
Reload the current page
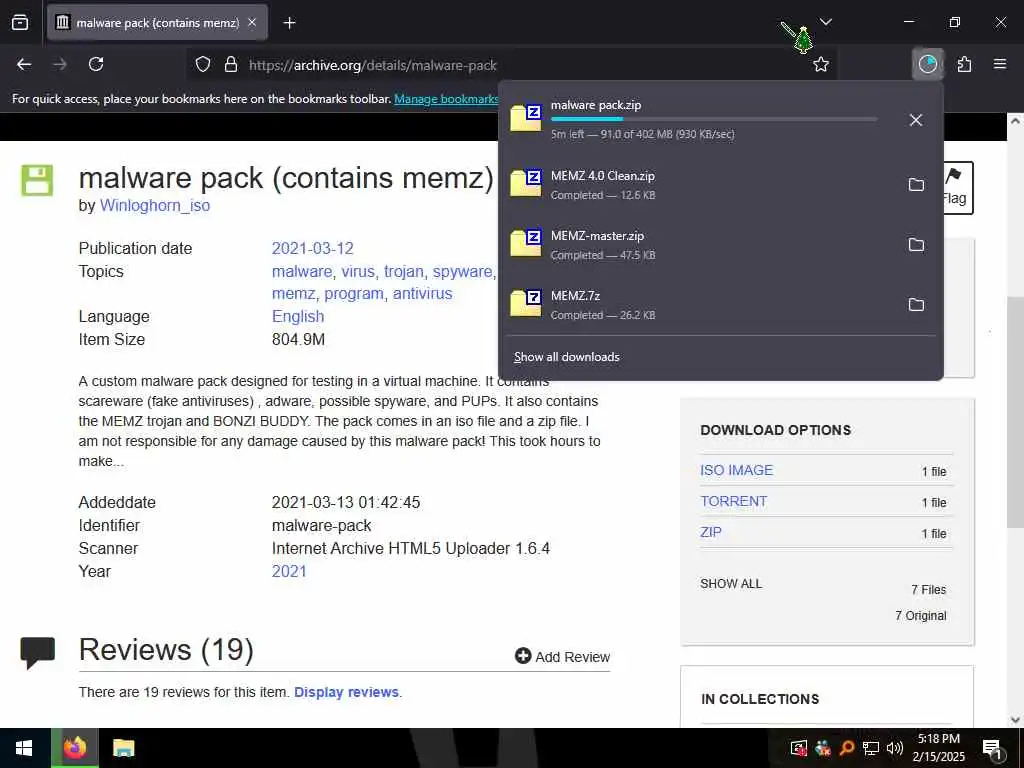click(96, 64)
